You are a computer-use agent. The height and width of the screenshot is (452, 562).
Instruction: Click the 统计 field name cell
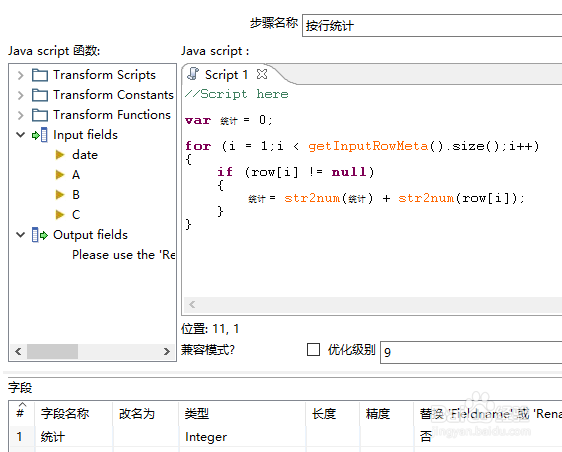click(53, 437)
